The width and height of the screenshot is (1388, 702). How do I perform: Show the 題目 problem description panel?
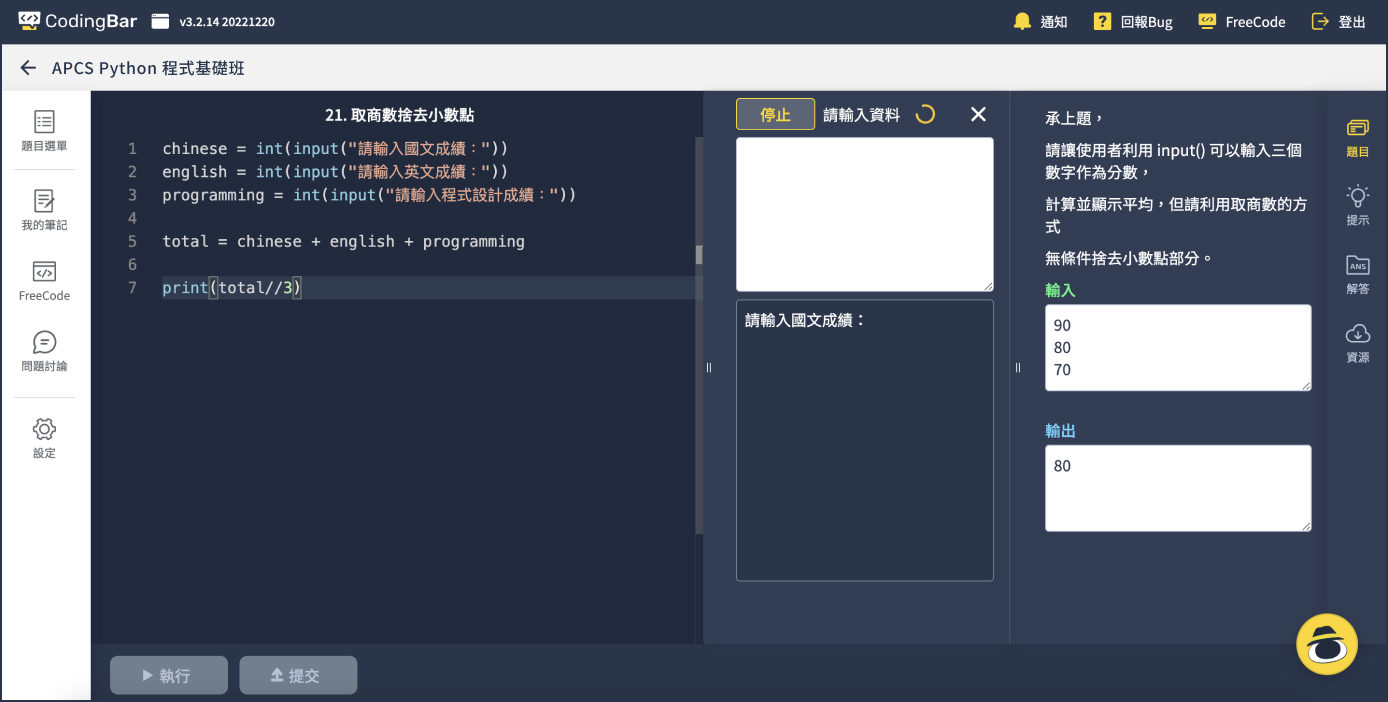[1357, 138]
